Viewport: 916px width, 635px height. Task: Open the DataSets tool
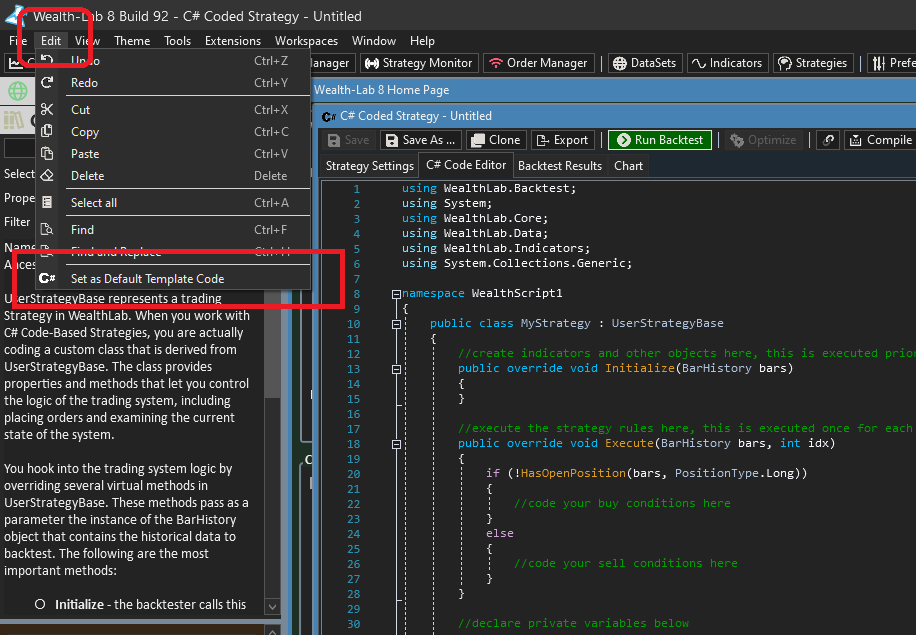click(644, 63)
